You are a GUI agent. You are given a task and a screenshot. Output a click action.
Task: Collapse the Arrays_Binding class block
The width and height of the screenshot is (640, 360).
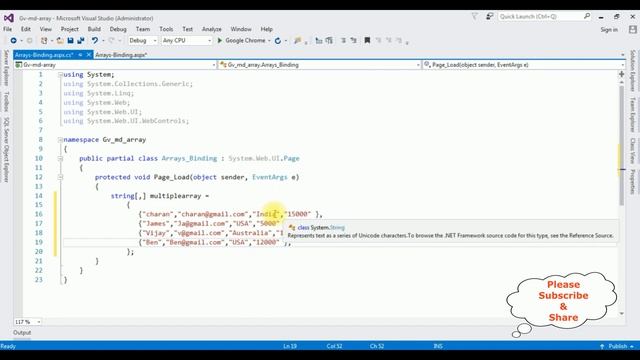60,158
